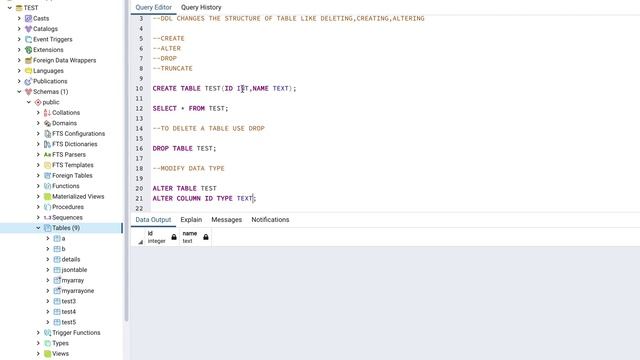The width and height of the screenshot is (640, 360).
Task: Expand the myarray table node
Action: coord(48,280)
